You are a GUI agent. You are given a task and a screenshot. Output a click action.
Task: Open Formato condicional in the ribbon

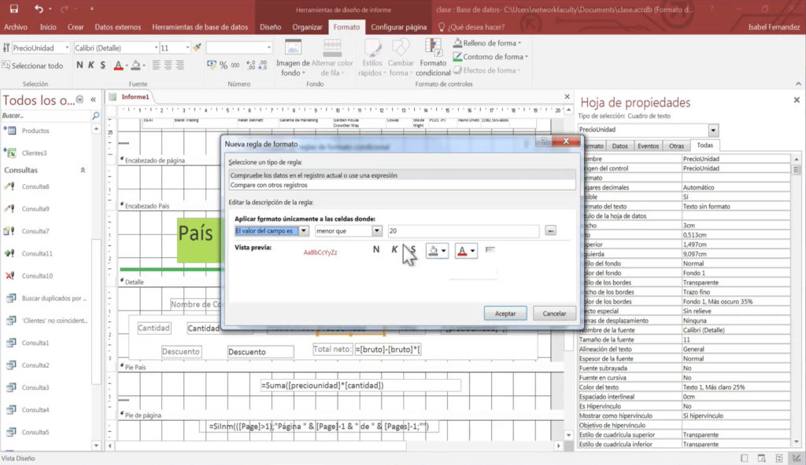pos(433,58)
